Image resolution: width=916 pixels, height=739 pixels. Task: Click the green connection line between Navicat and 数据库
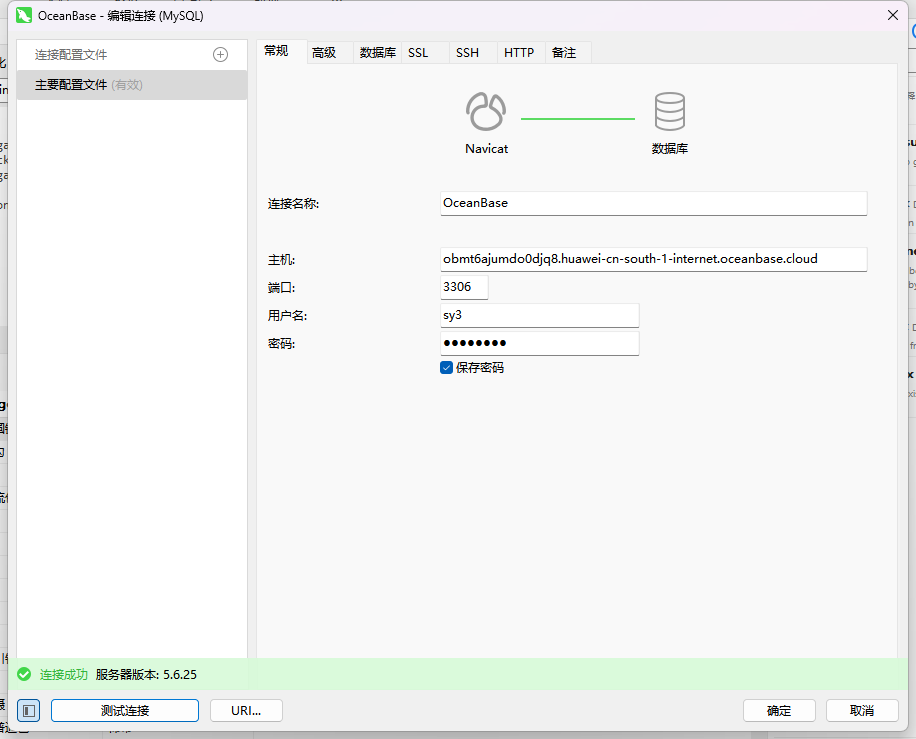coord(578,119)
